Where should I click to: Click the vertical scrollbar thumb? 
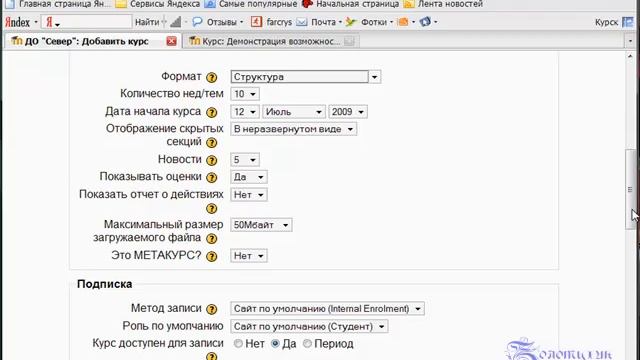pyautogui.click(x=631, y=190)
